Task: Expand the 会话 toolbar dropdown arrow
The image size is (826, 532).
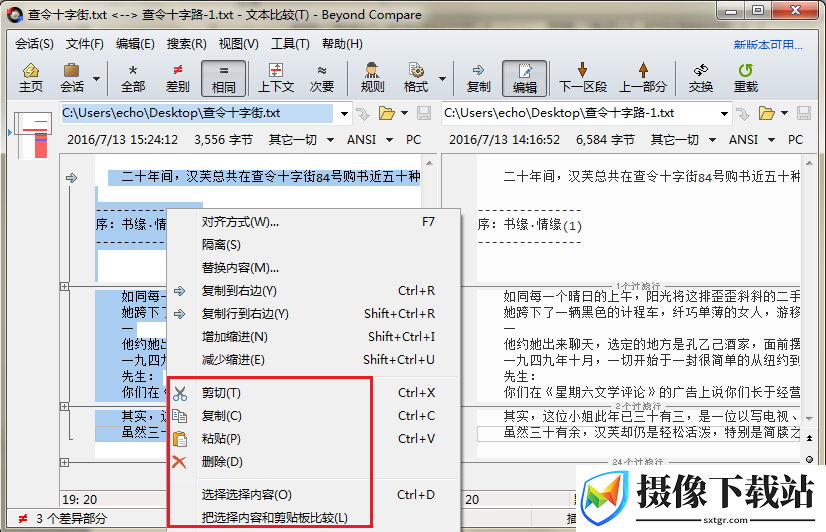Action: (96, 79)
